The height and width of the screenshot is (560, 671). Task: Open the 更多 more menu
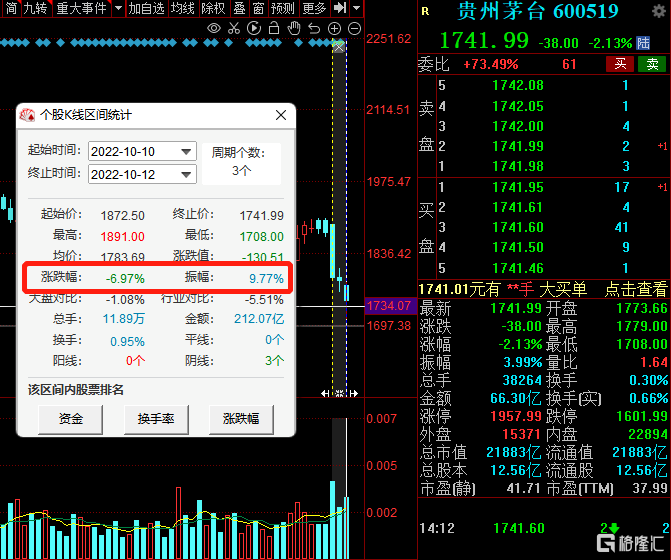(314, 8)
